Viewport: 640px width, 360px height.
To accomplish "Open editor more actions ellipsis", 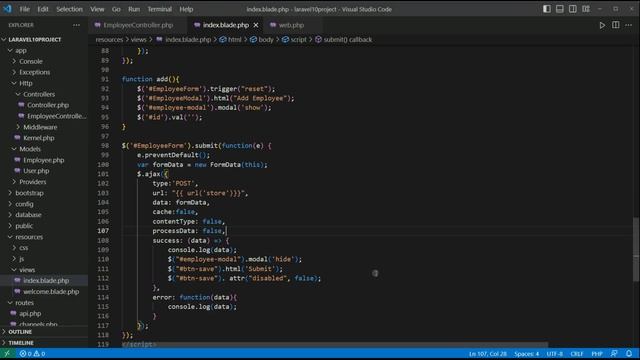I will (x=629, y=25).
